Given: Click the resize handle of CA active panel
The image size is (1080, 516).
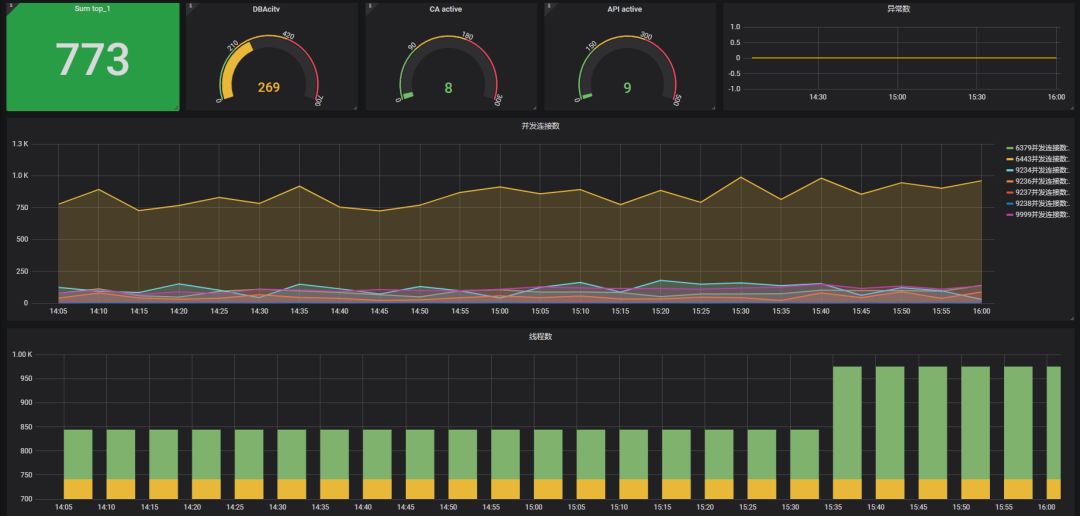Looking at the screenshot, I should (x=534, y=107).
